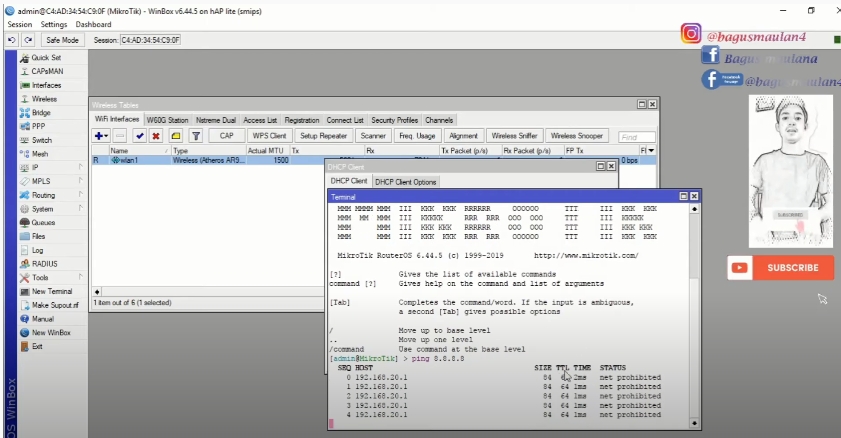Open the blue plus Add dropdown

pos(101,136)
